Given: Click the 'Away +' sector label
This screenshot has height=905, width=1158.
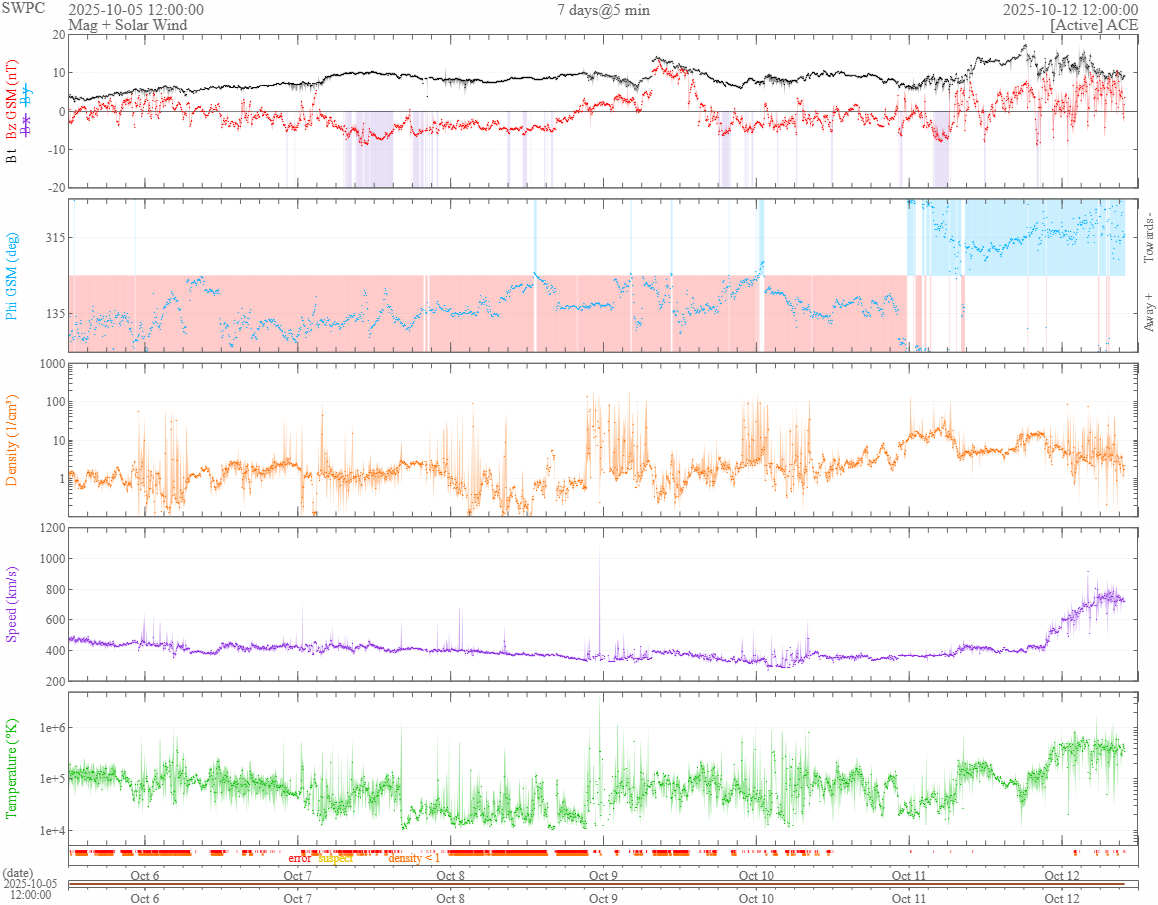Looking at the screenshot, I should 1148,312.
